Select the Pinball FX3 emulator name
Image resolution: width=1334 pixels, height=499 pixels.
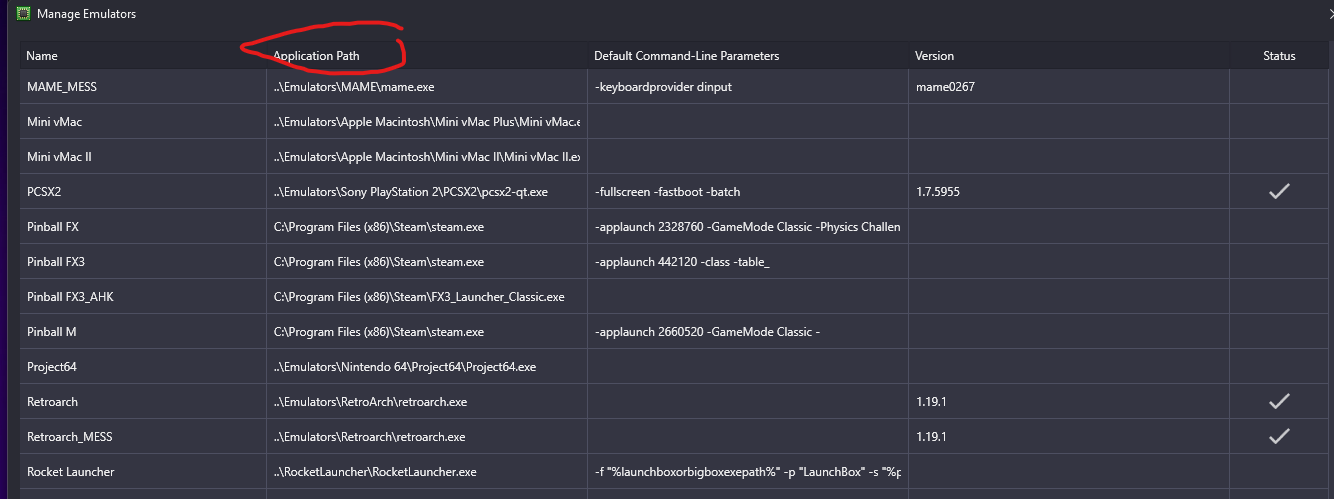point(56,262)
